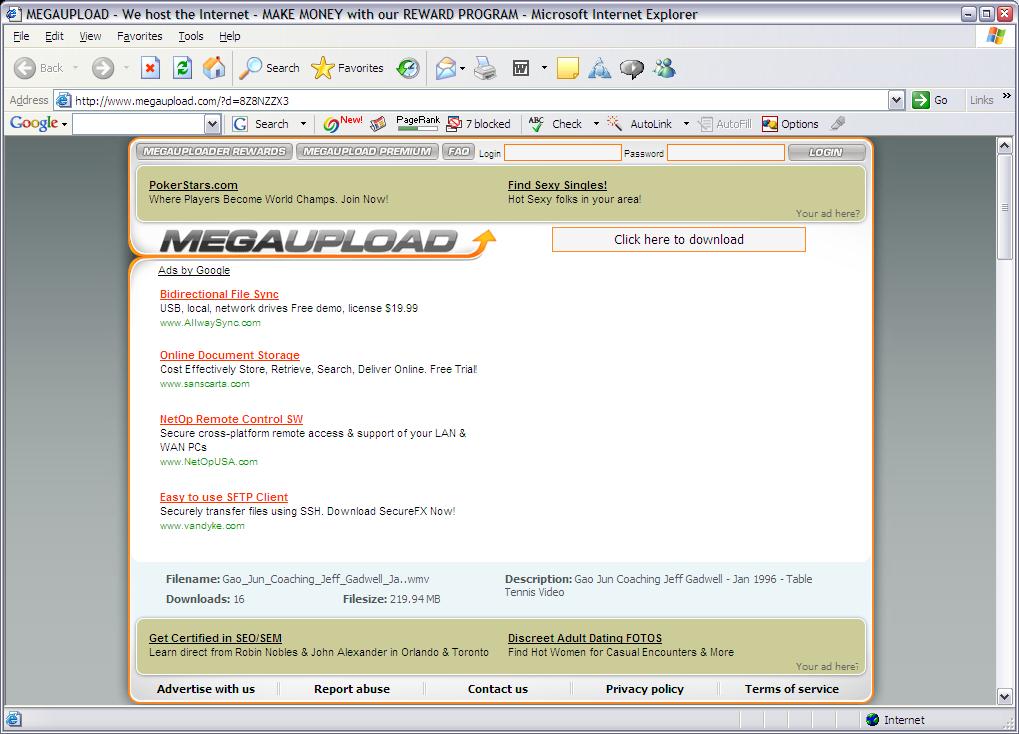1019x734 pixels.
Task: Click the Login username field
Action: 563,153
